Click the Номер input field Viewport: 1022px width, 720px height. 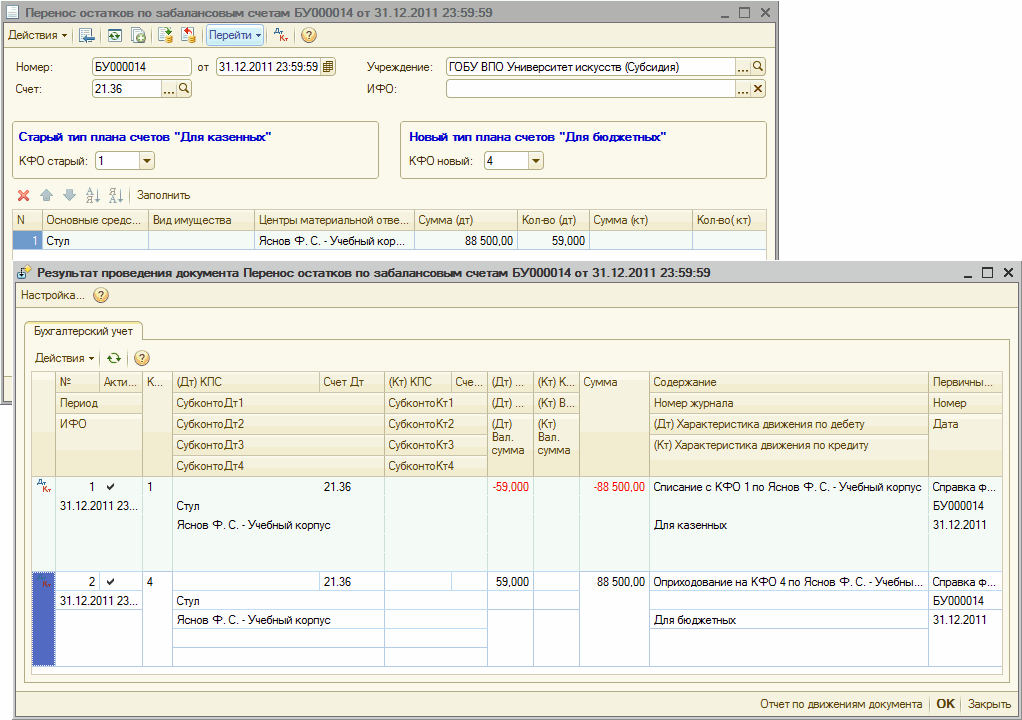coord(141,67)
